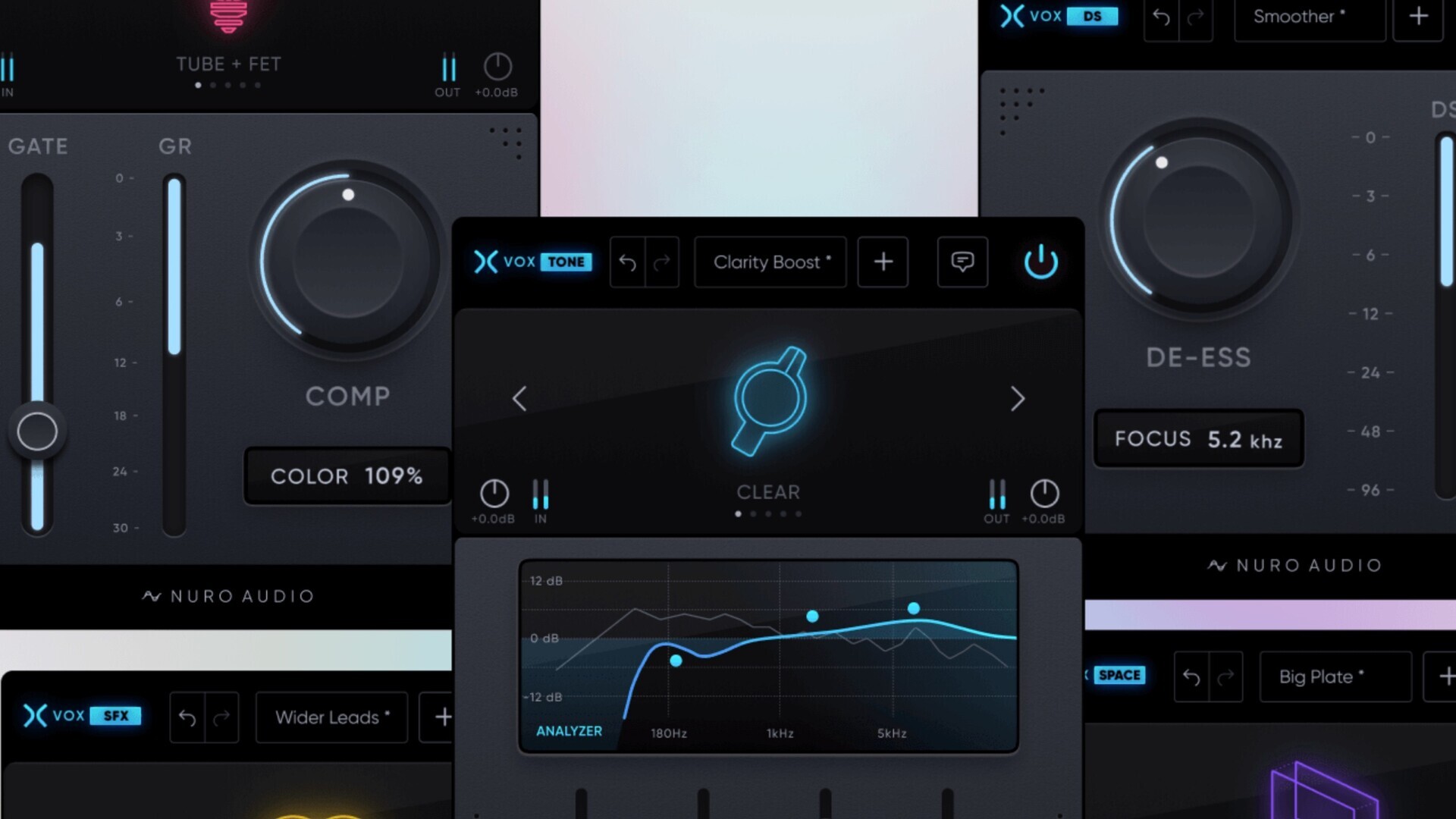
Task: Toggle VOX TONE power button
Action: (x=1040, y=262)
